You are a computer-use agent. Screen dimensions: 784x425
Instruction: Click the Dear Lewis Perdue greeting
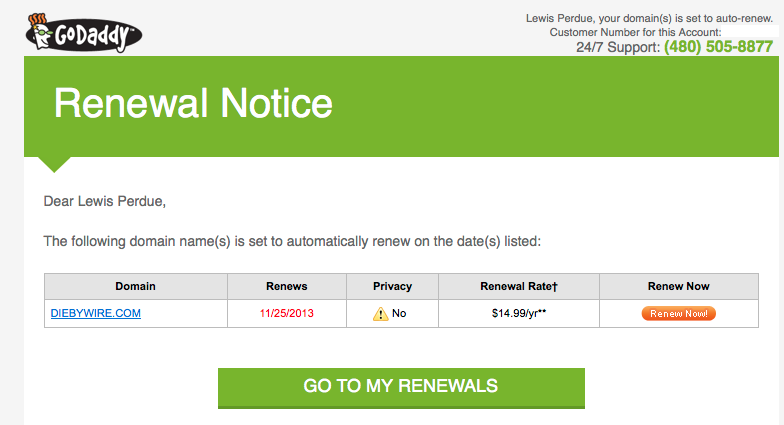[x=104, y=201]
